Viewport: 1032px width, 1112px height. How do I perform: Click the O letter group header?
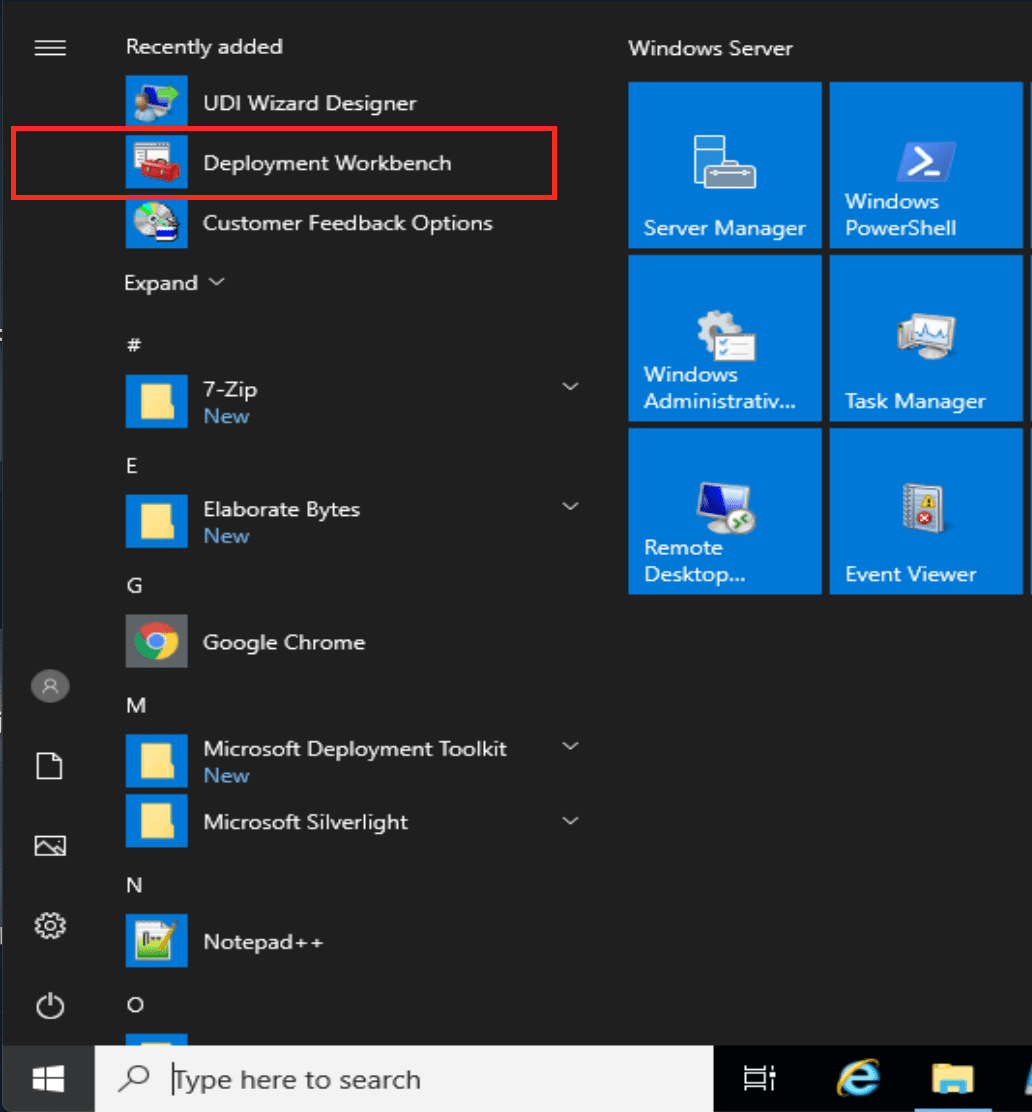point(135,1004)
